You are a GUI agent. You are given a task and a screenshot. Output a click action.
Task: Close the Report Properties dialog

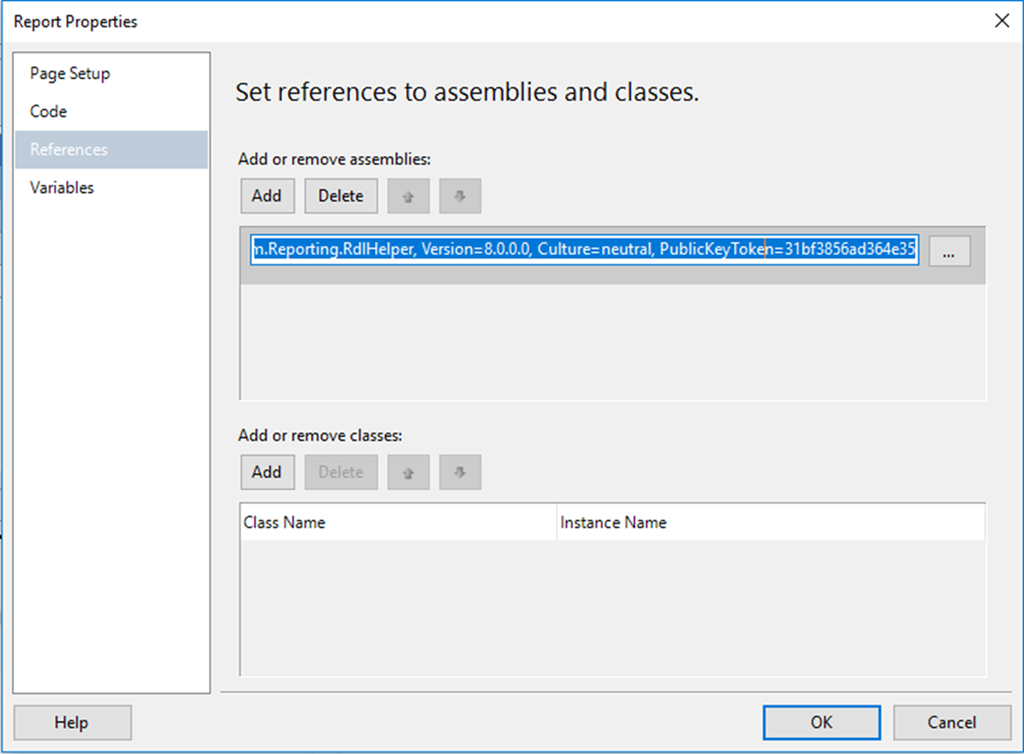[1003, 21]
